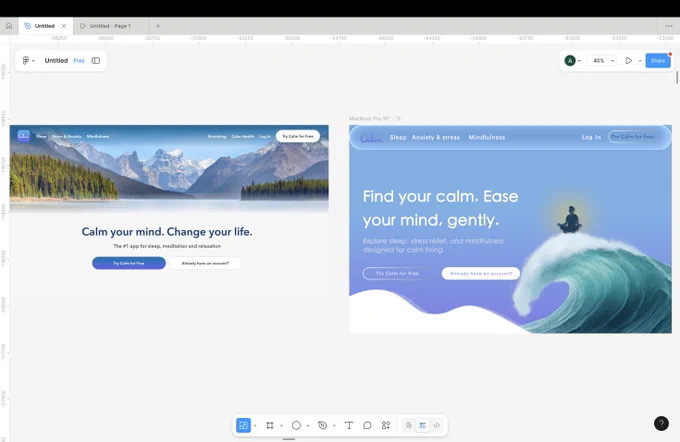This screenshot has width=680, height=442.
Task: Expand the avatar dropdown arrow
Action: tap(579, 61)
